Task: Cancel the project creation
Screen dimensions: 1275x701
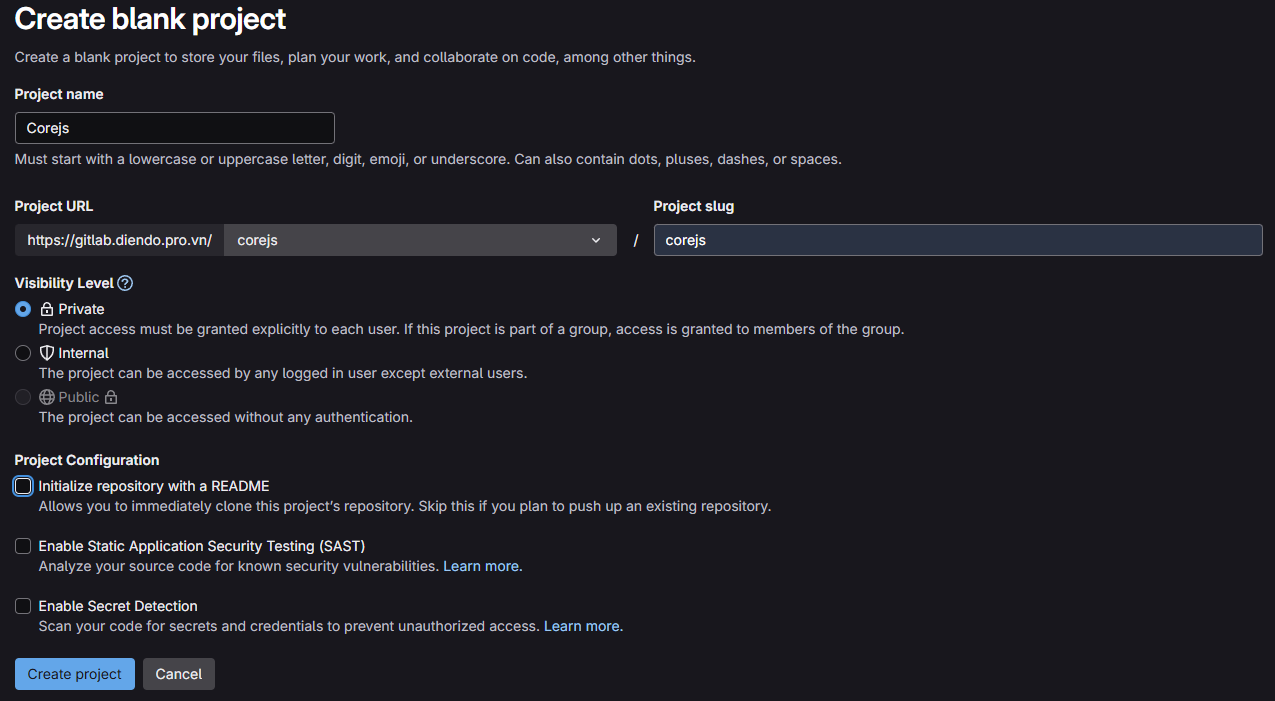Action: (x=179, y=674)
